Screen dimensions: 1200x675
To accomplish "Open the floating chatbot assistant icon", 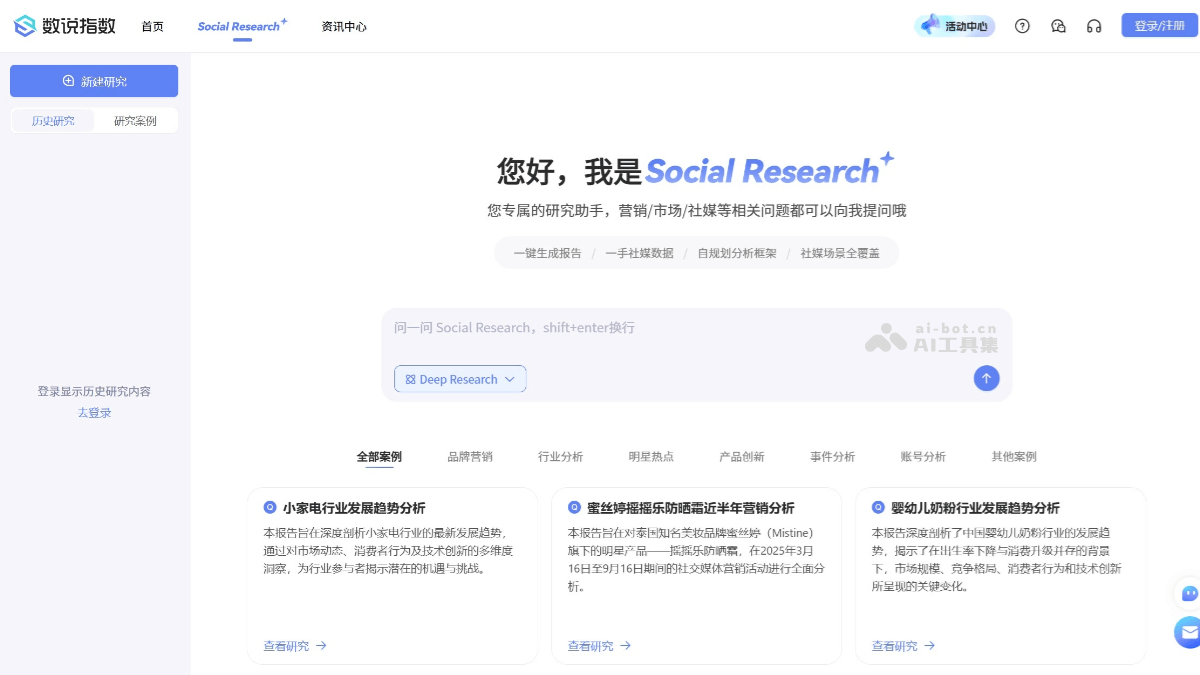I will click(1188, 593).
